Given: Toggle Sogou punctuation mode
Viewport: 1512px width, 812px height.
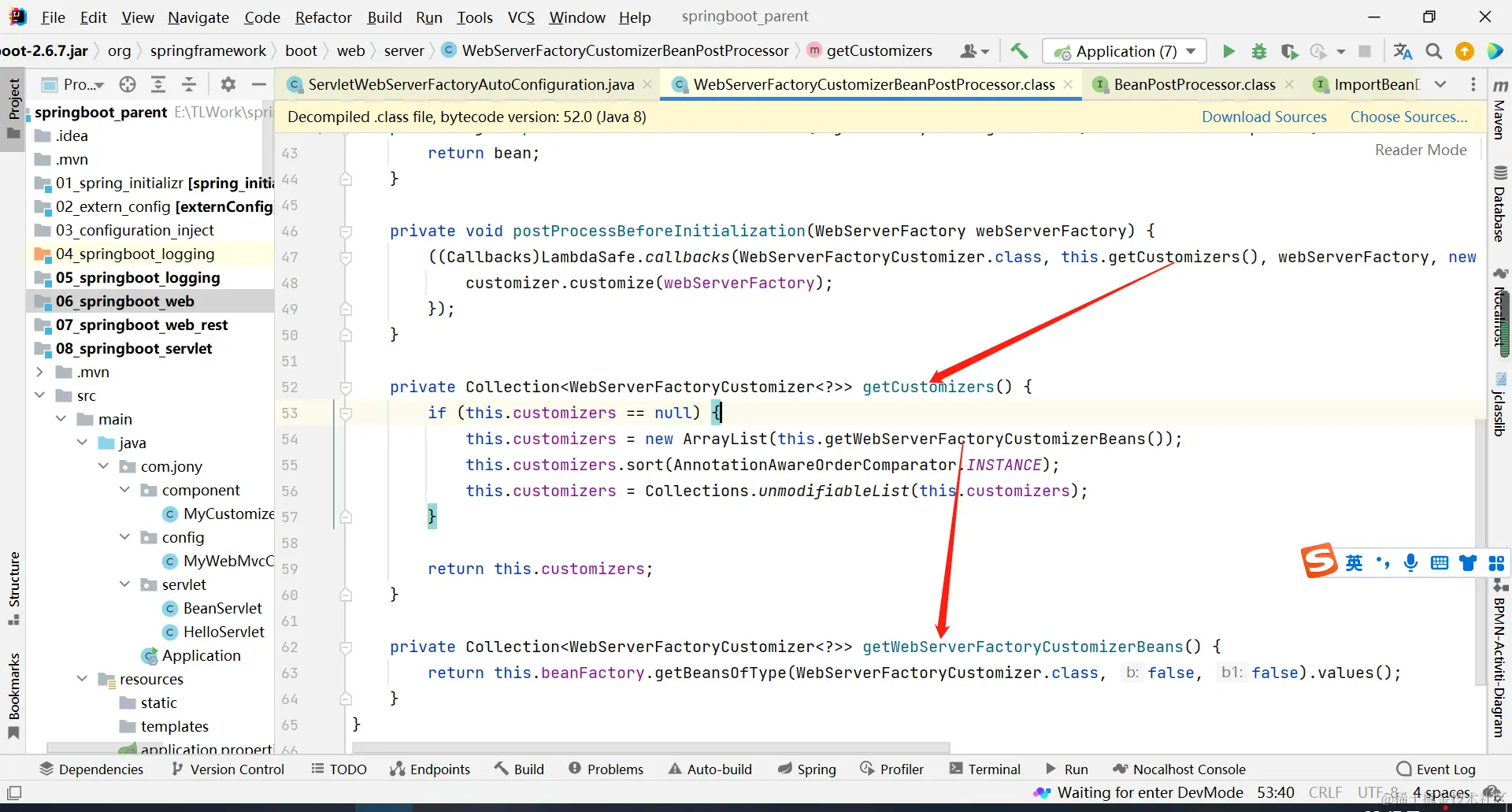Looking at the screenshot, I should [1383, 562].
